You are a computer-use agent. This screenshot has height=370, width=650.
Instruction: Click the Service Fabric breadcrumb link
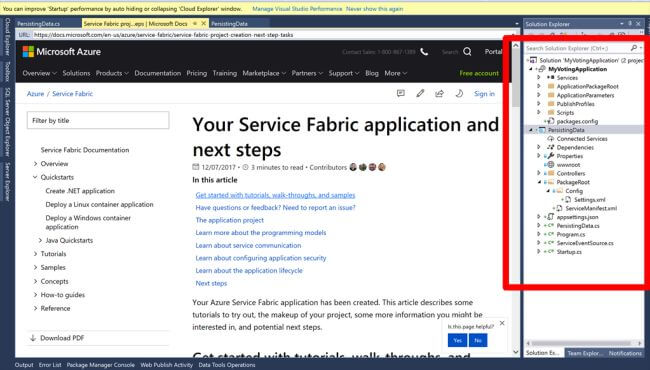pyautogui.click(x=73, y=94)
